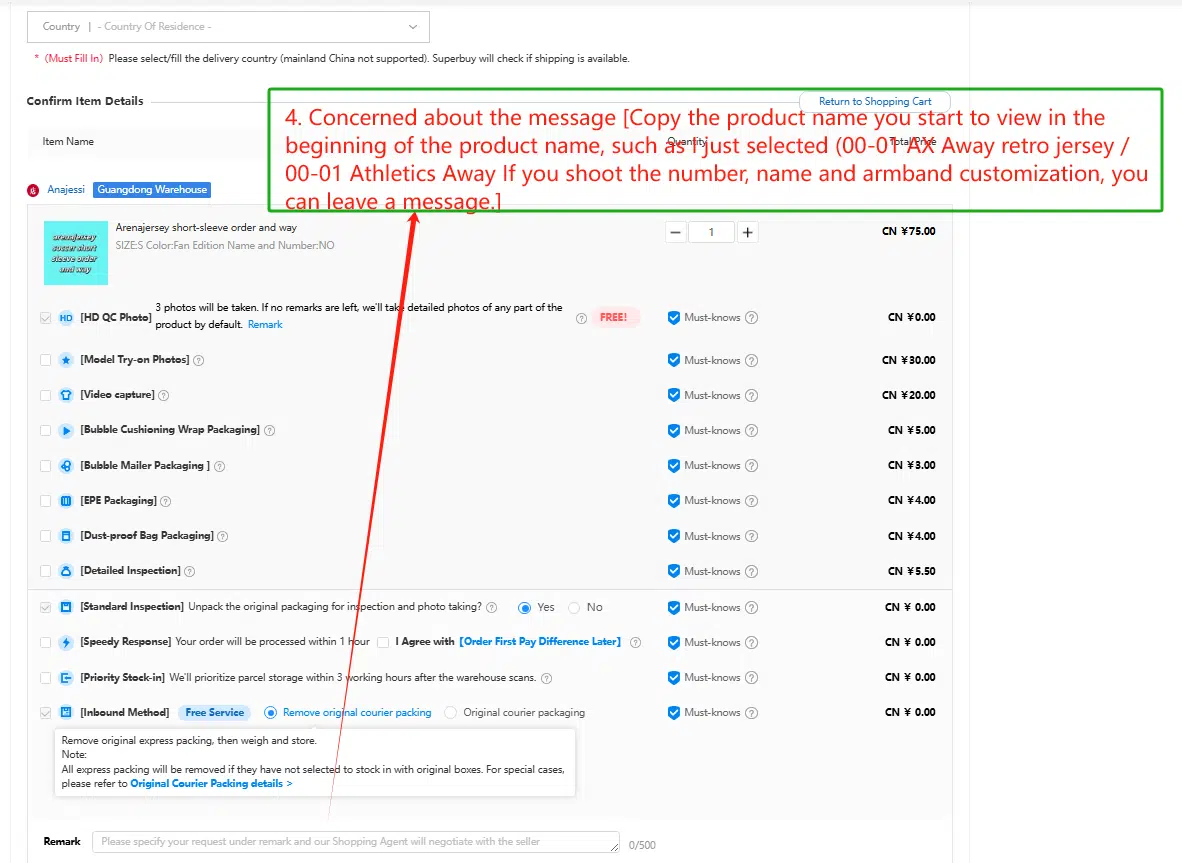Untick Must-knows for Bubble Cushioning Wrap
Image resolution: width=1182 pixels, height=863 pixels.
[674, 430]
